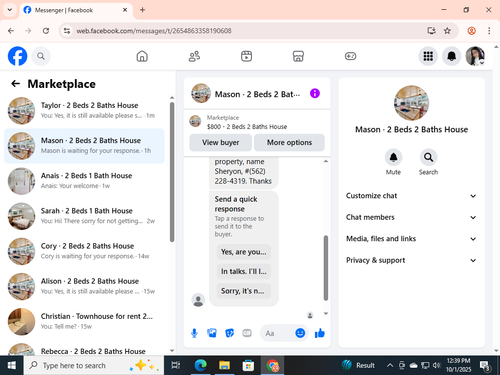Expand Chat members section
The width and height of the screenshot is (500, 375).
(x=411, y=217)
